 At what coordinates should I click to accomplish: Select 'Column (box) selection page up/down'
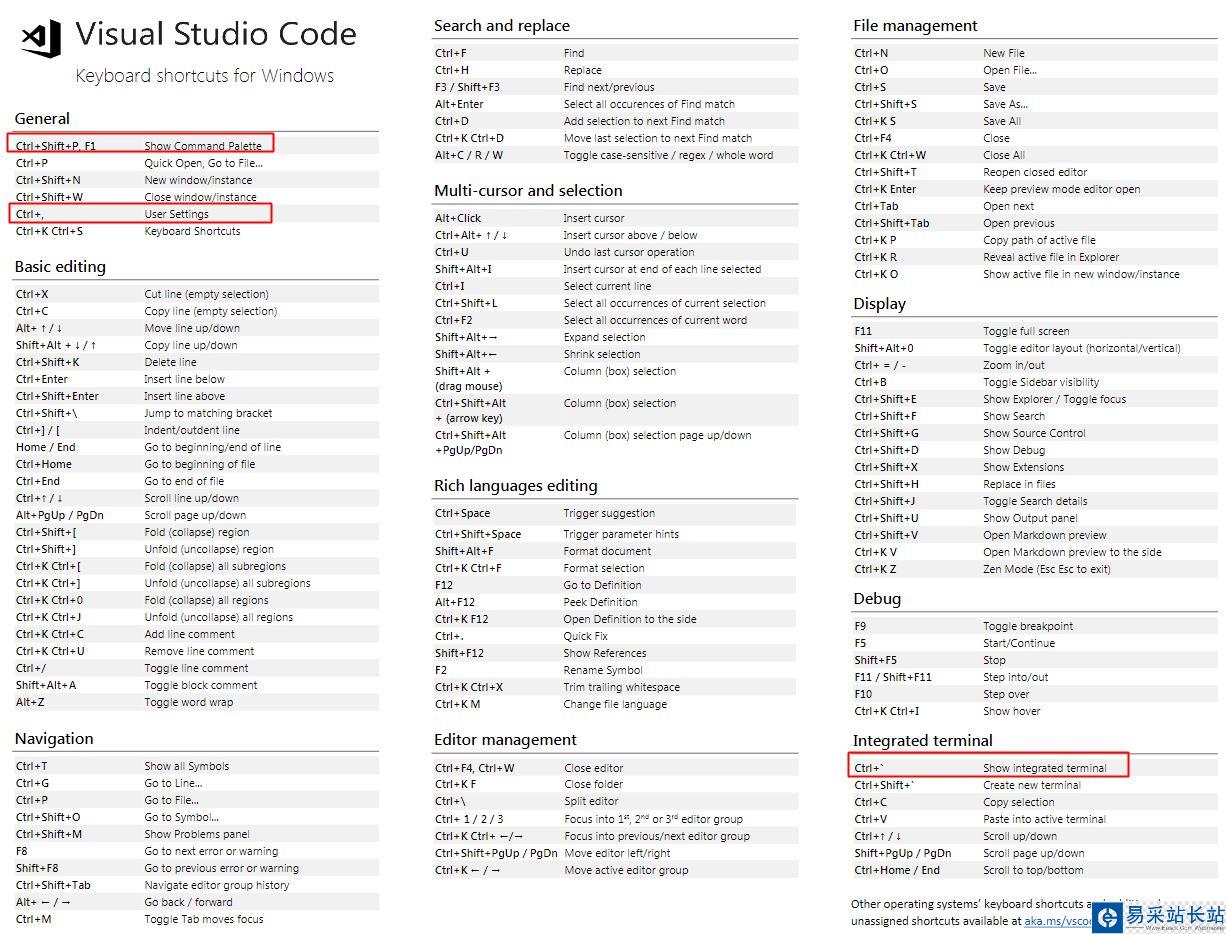click(657, 435)
